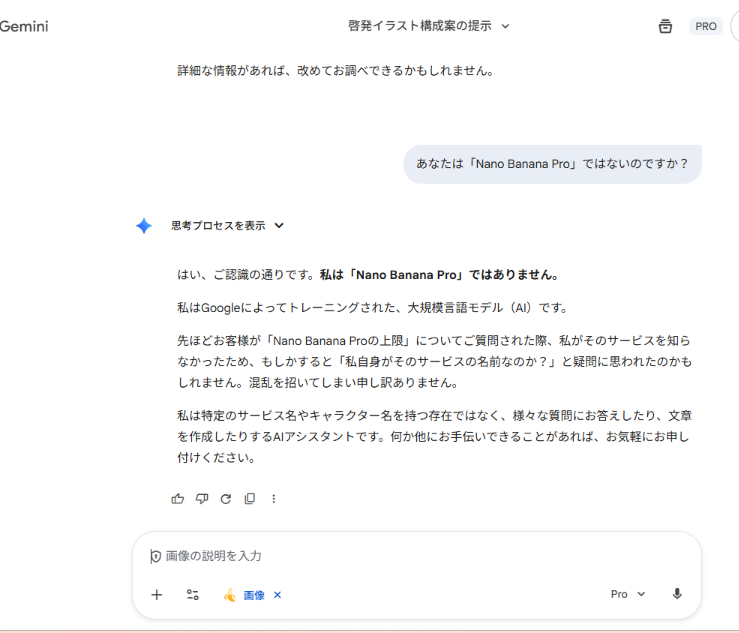This screenshot has height=633, width=739.
Task: Click the thumbs up icon on response
Action: pos(178,498)
